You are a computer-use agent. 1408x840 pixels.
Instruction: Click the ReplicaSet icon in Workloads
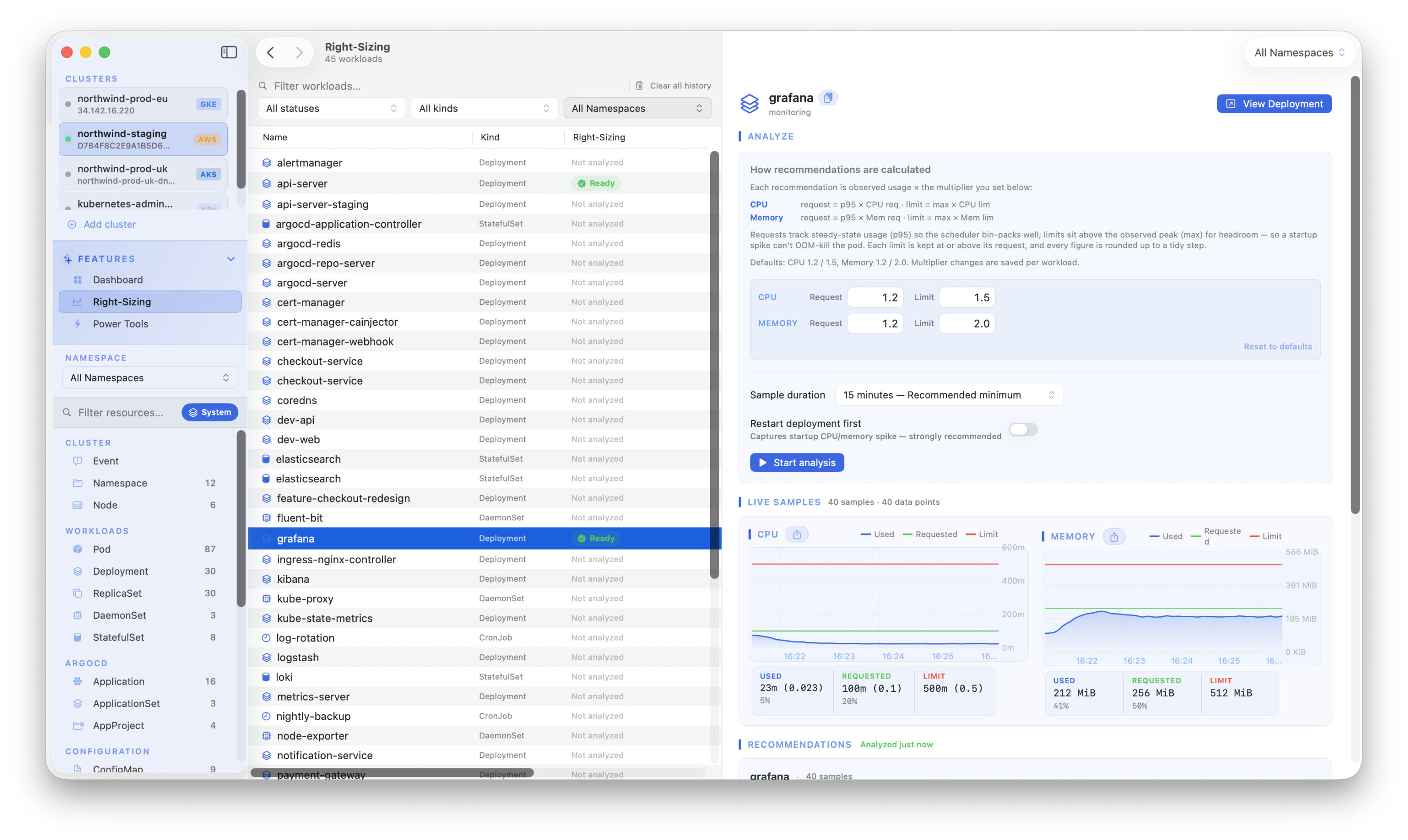coord(78,593)
